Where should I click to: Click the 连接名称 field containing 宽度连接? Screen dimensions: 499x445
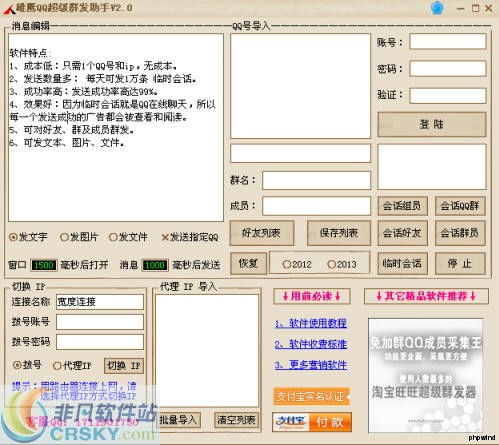click(100, 302)
